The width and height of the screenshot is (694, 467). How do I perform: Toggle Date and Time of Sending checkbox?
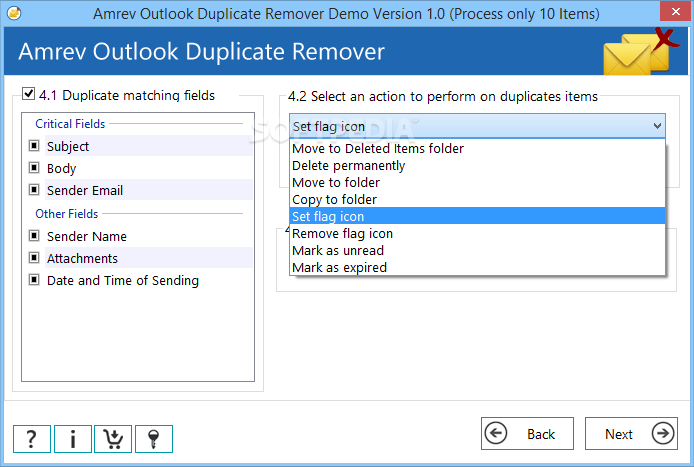click(34, 280)
